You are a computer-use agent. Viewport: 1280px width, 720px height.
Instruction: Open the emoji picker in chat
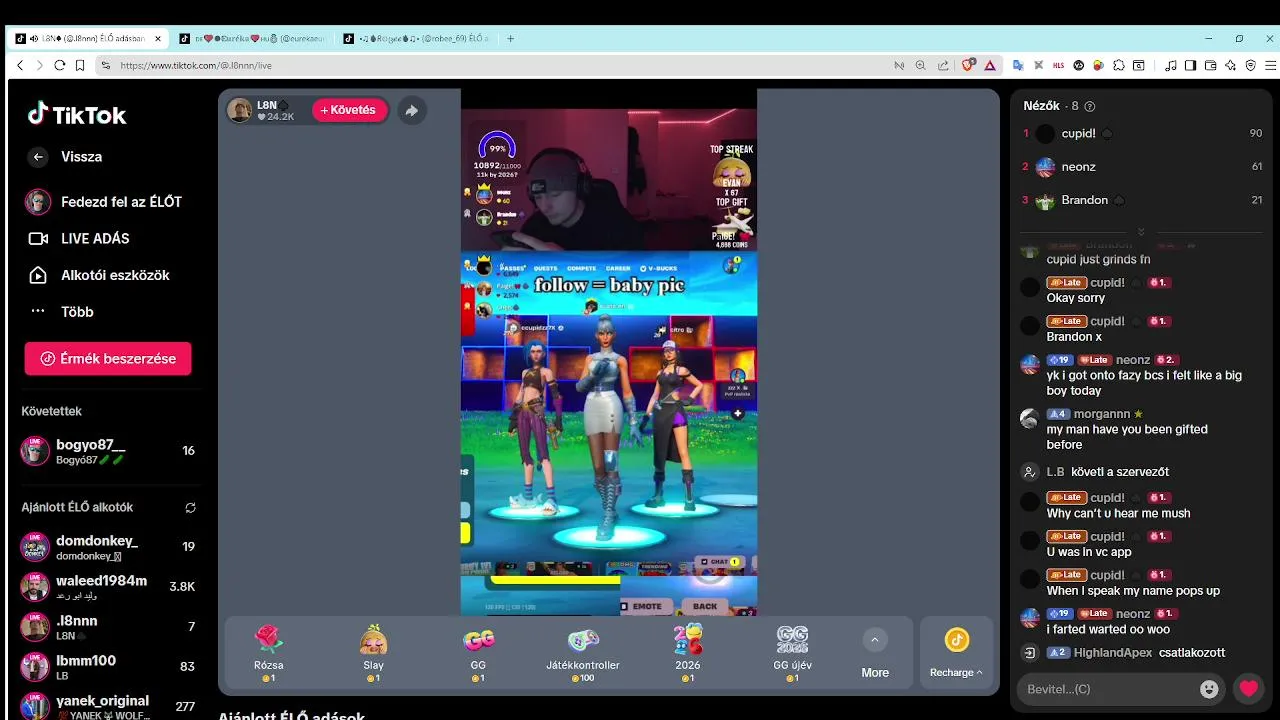click(1209, 689)
